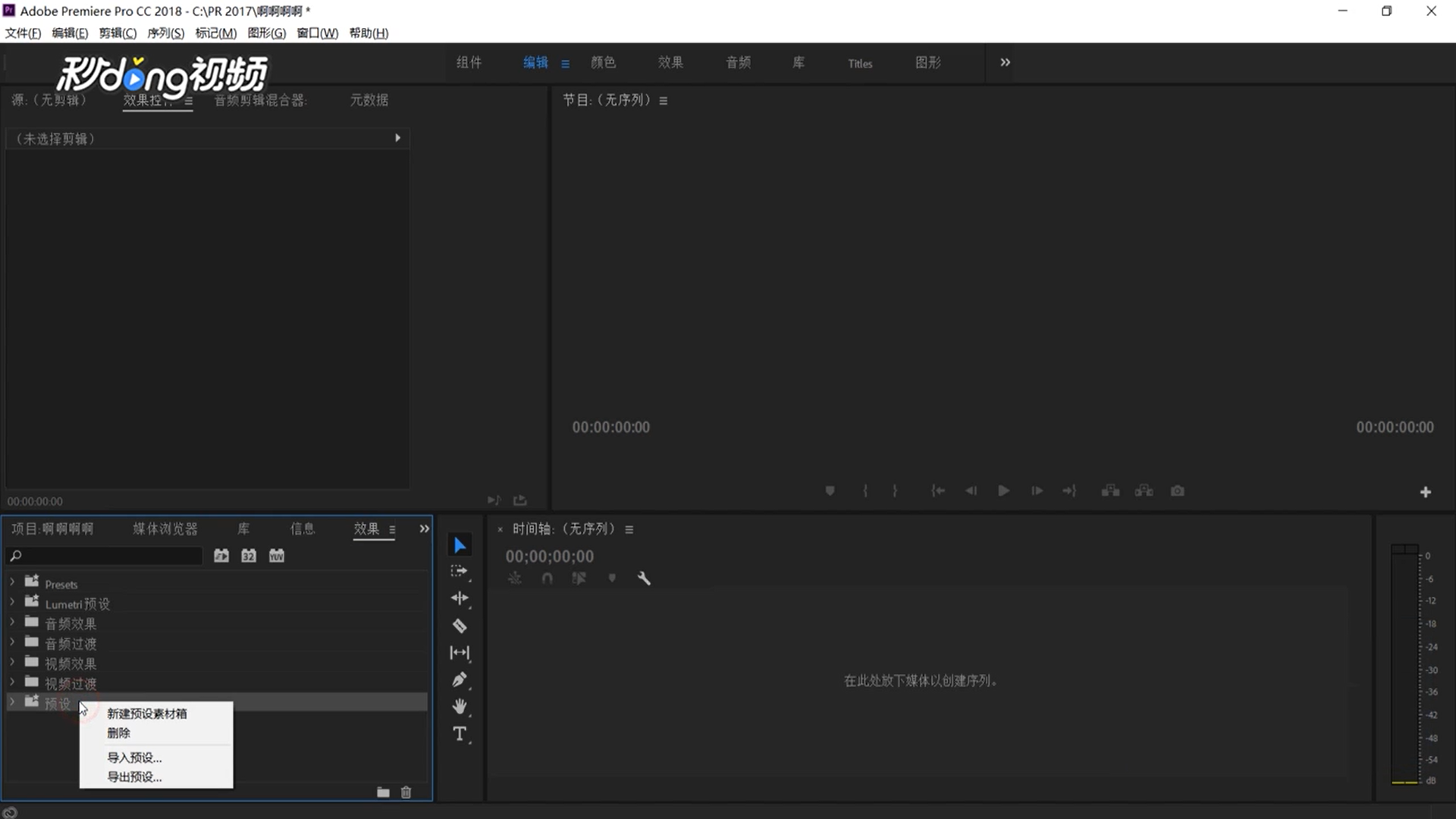Expand the 视频过渡 folder
1456x819 pixels.
(x=12, y=682)
